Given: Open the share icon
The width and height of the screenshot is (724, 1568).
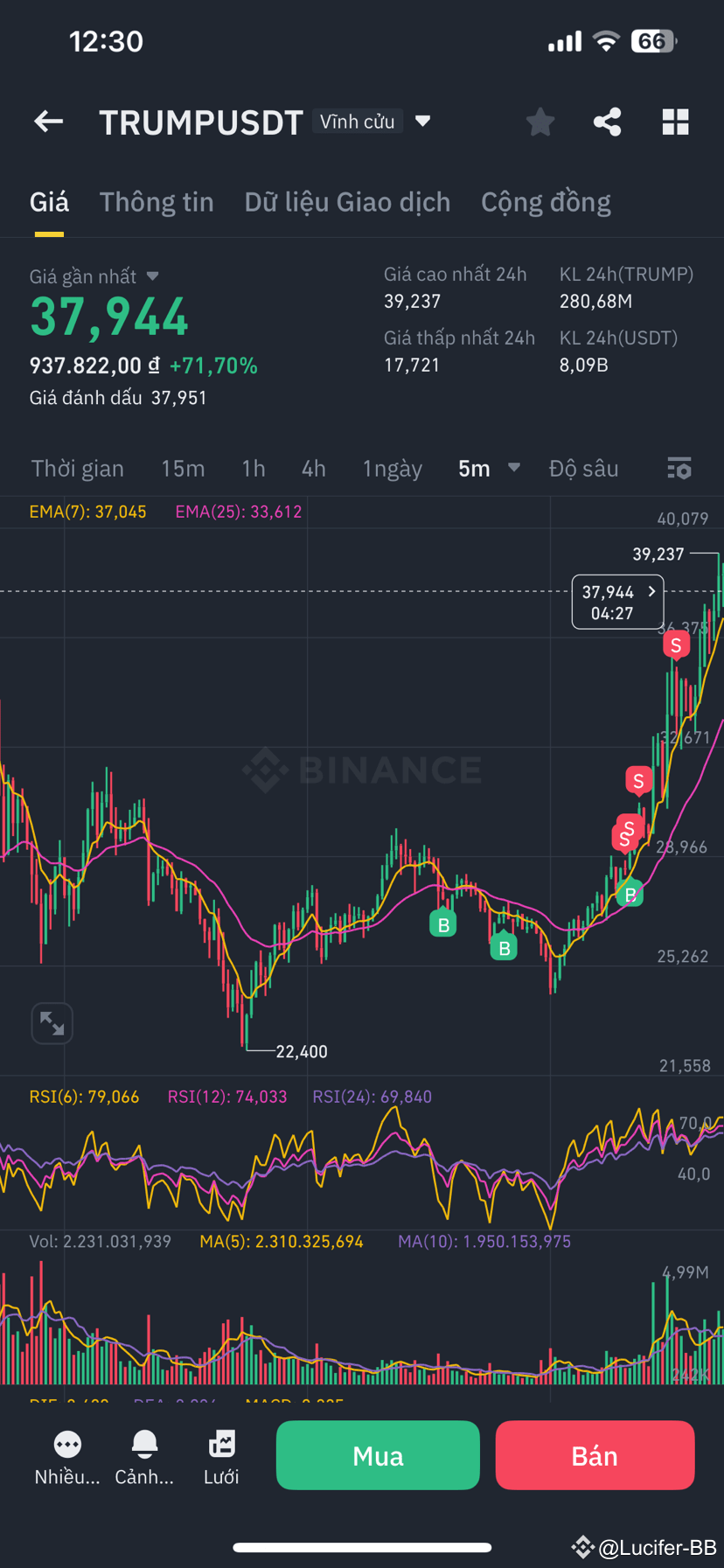Looking at the screenshot, I should coord(608,122).
